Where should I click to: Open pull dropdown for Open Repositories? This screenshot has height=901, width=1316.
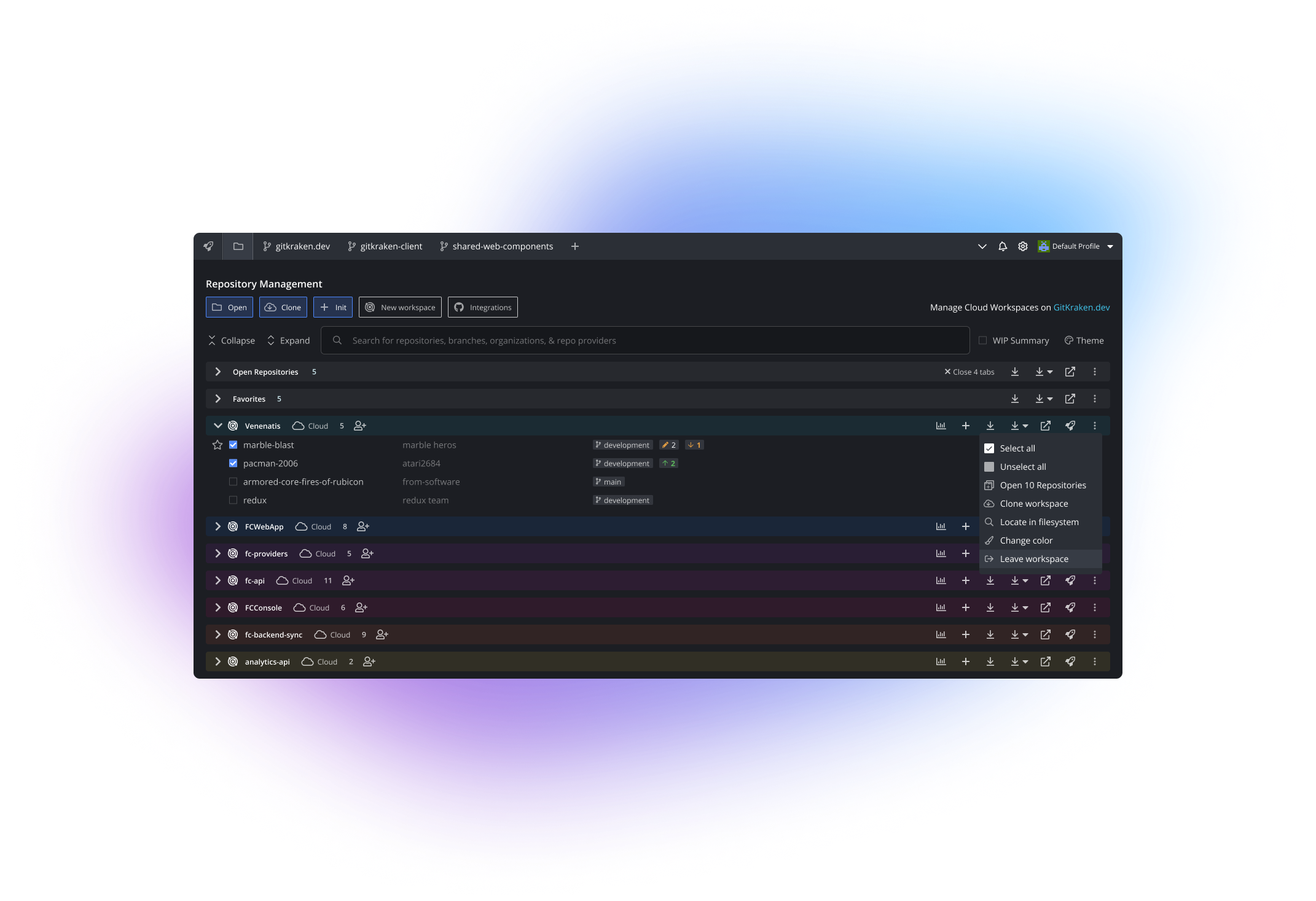tap(1044, 372)
